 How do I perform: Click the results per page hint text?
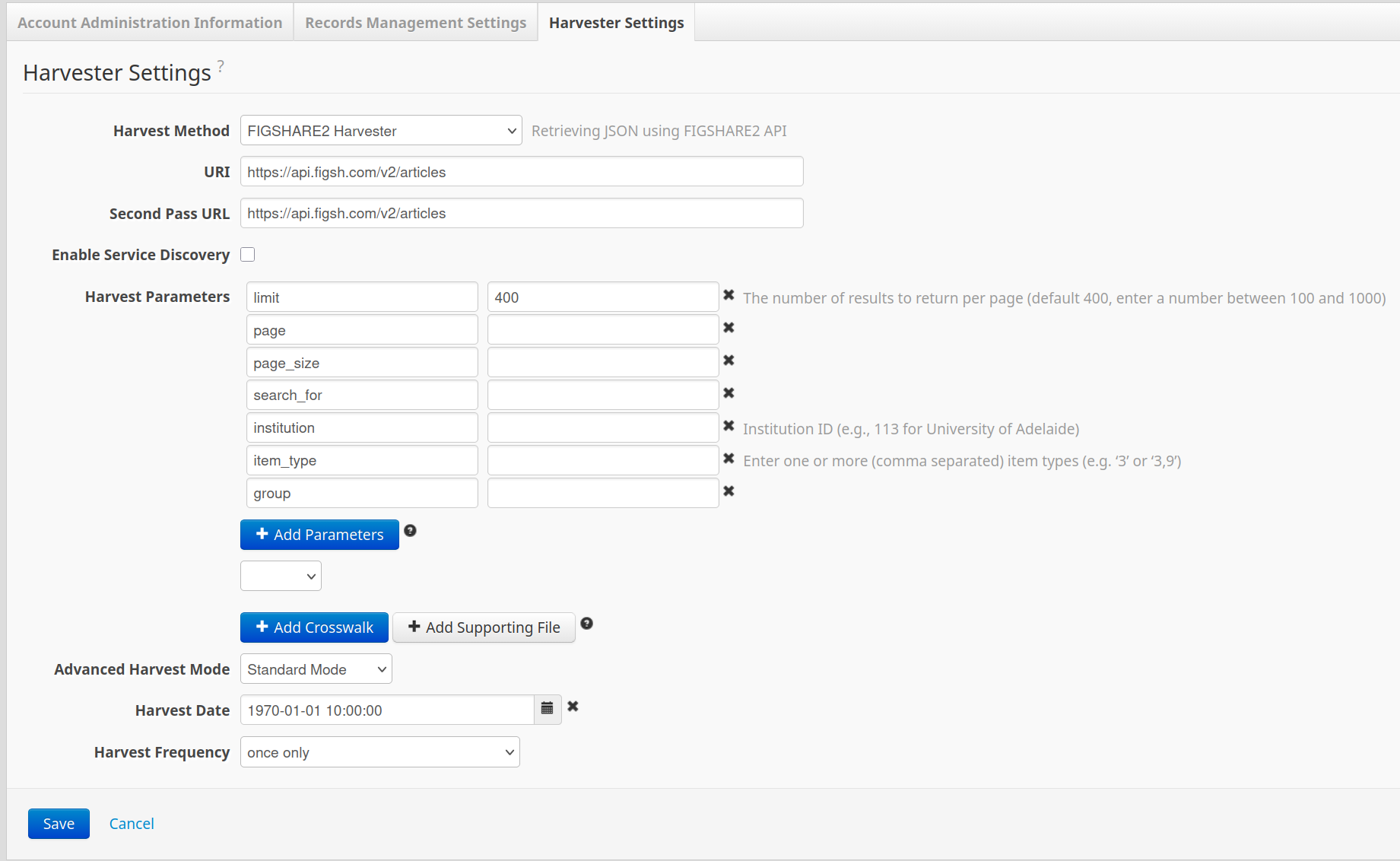(1065, 298)
